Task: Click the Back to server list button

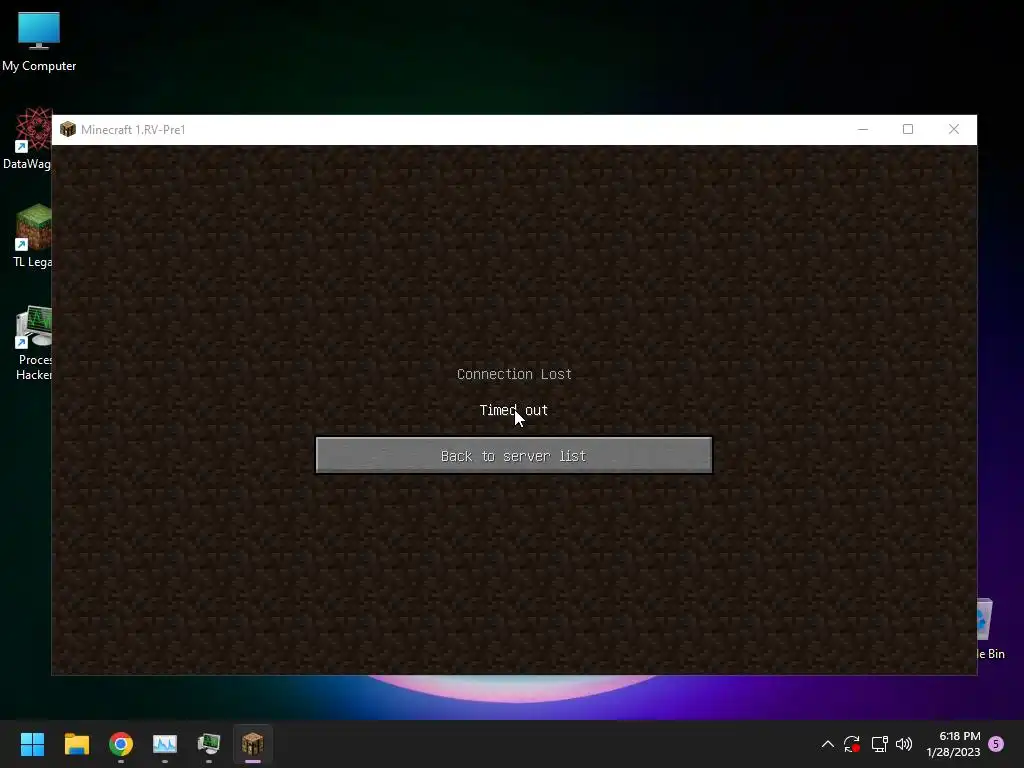Action: 514,455
